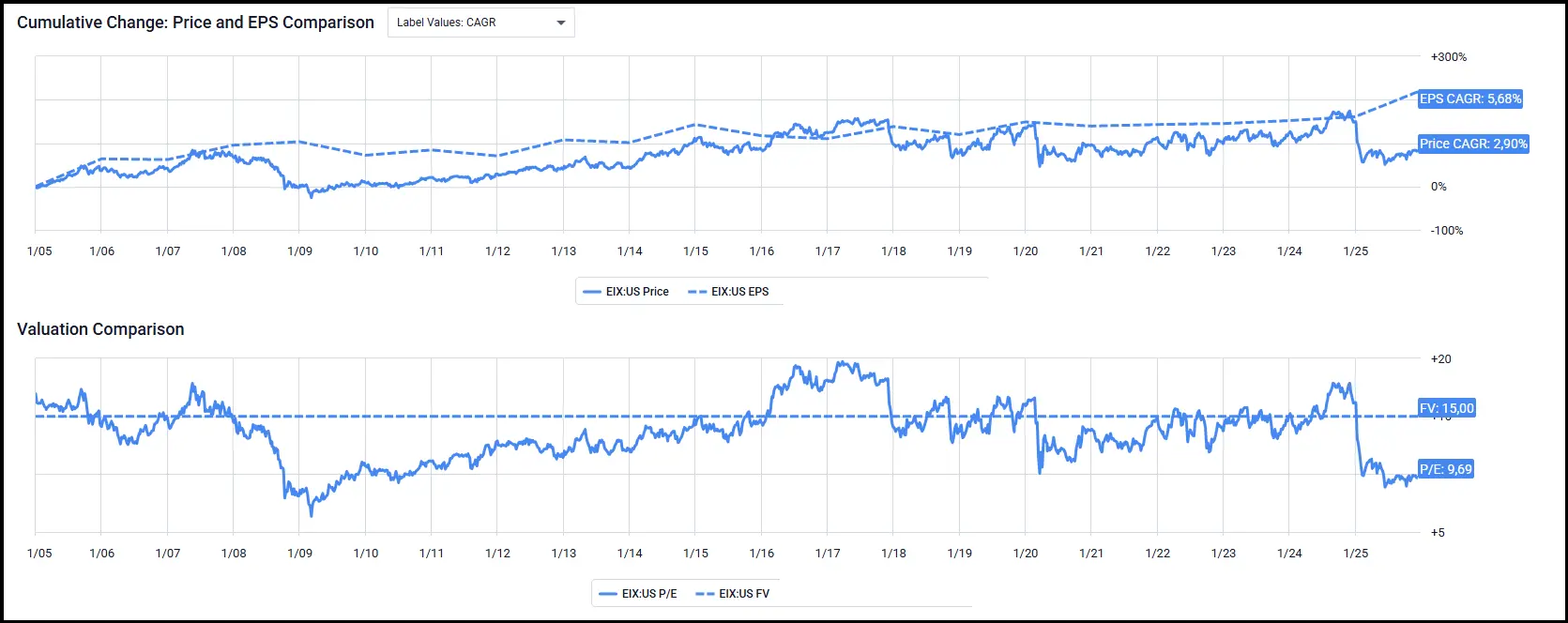Click the -100% y-axis label

[1446, 231]
